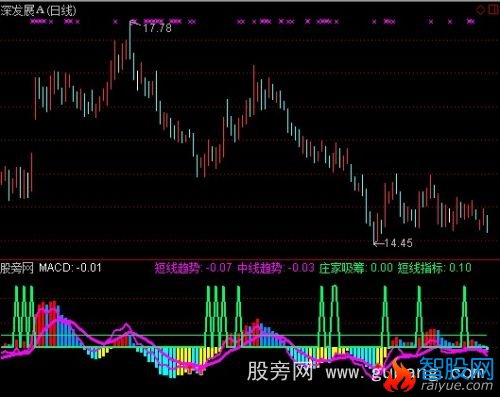
Task: Click the 庄家吸筹: 0.00 indicator value
Action: pos(356,268)
